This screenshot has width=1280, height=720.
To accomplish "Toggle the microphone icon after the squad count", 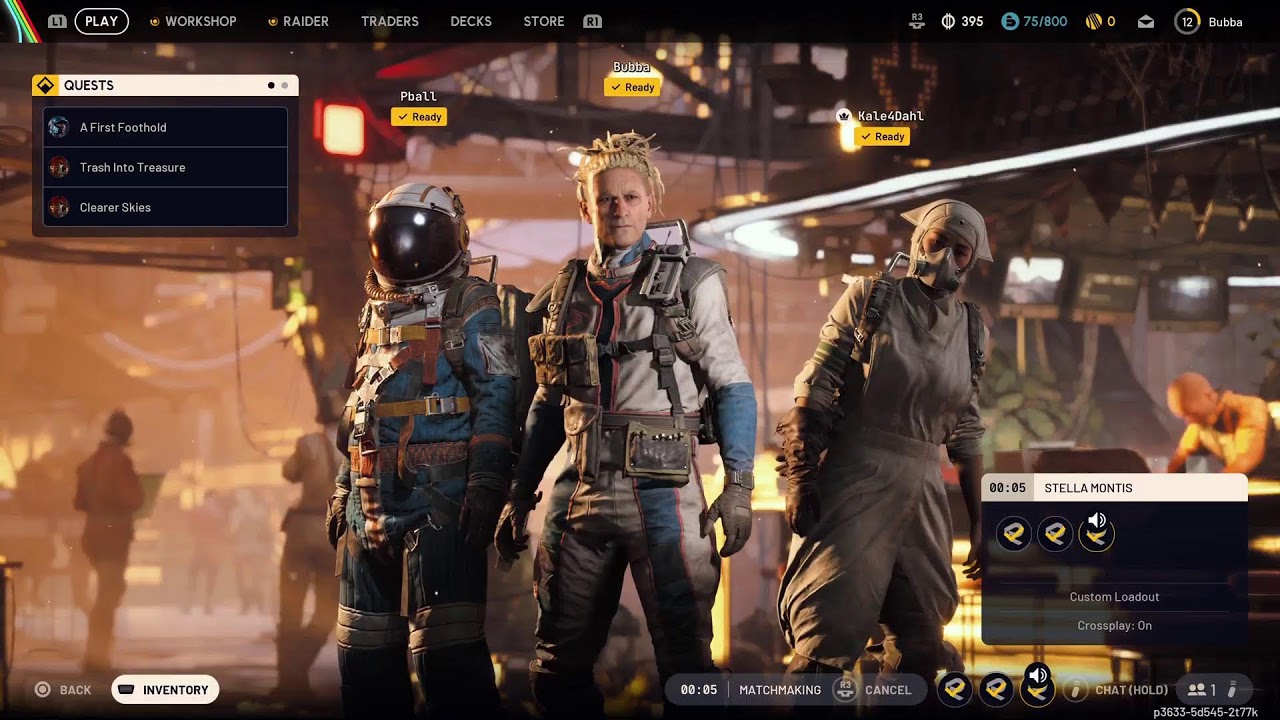I will click(x=1232, y=689).
